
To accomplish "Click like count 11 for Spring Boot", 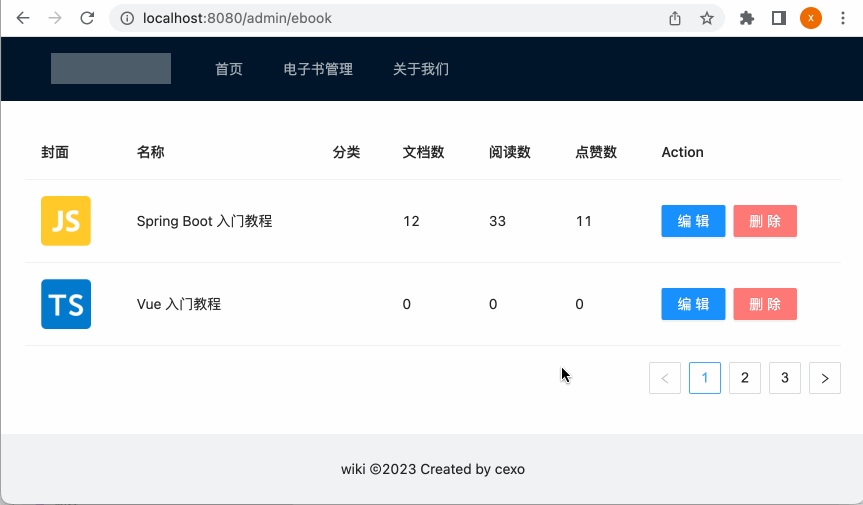I will [584, 221].
